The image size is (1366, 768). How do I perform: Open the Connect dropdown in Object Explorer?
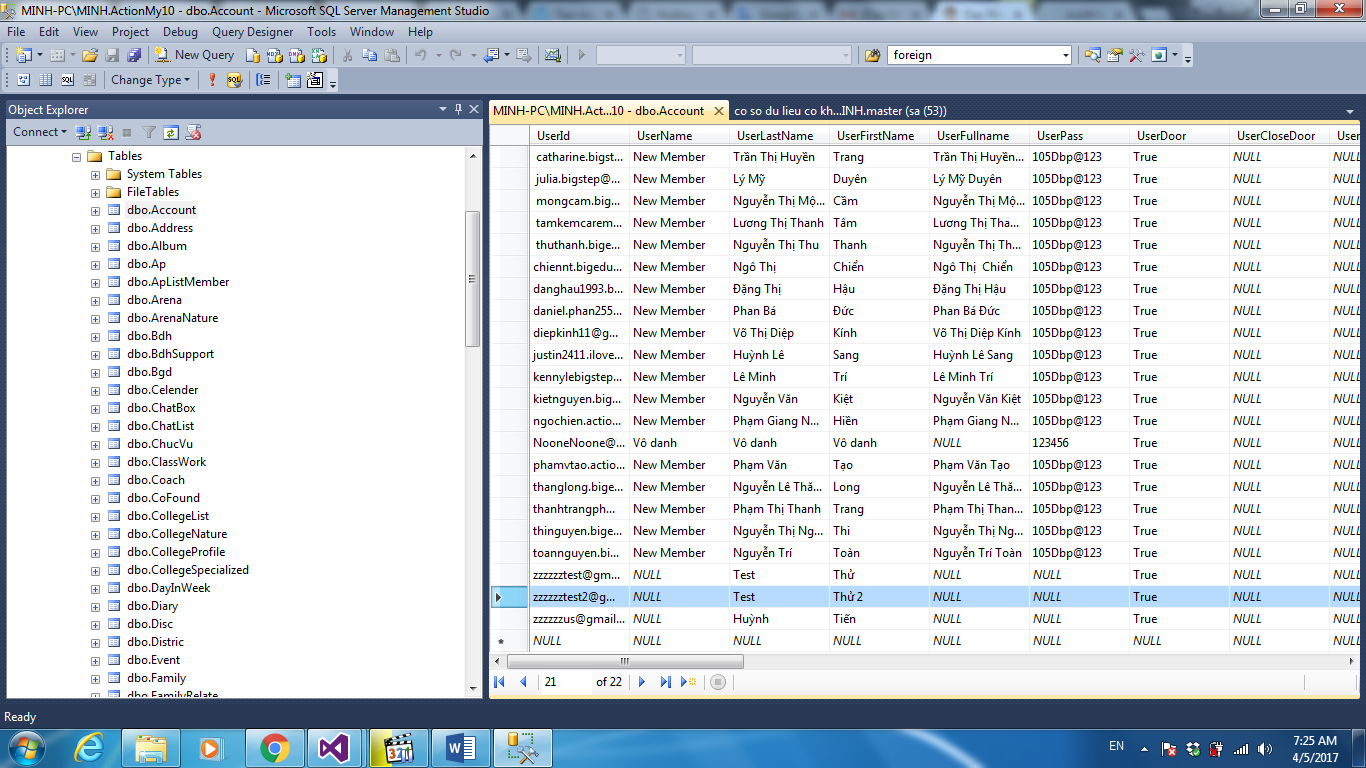point(40,132)
